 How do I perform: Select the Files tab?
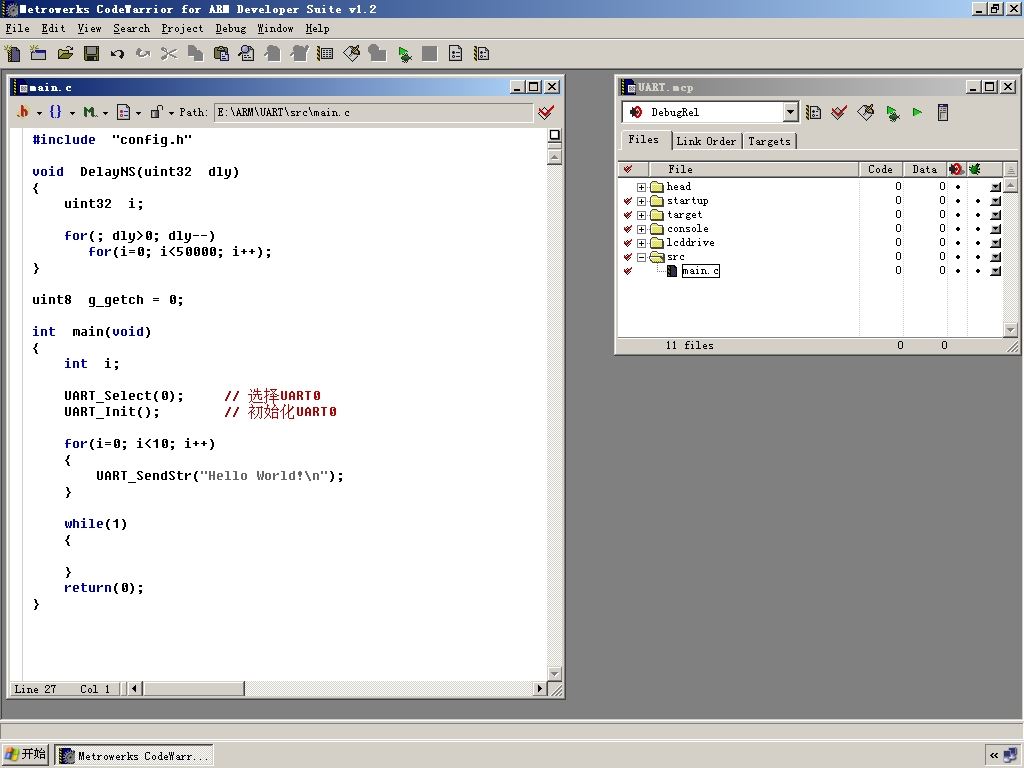pos(644,140)
